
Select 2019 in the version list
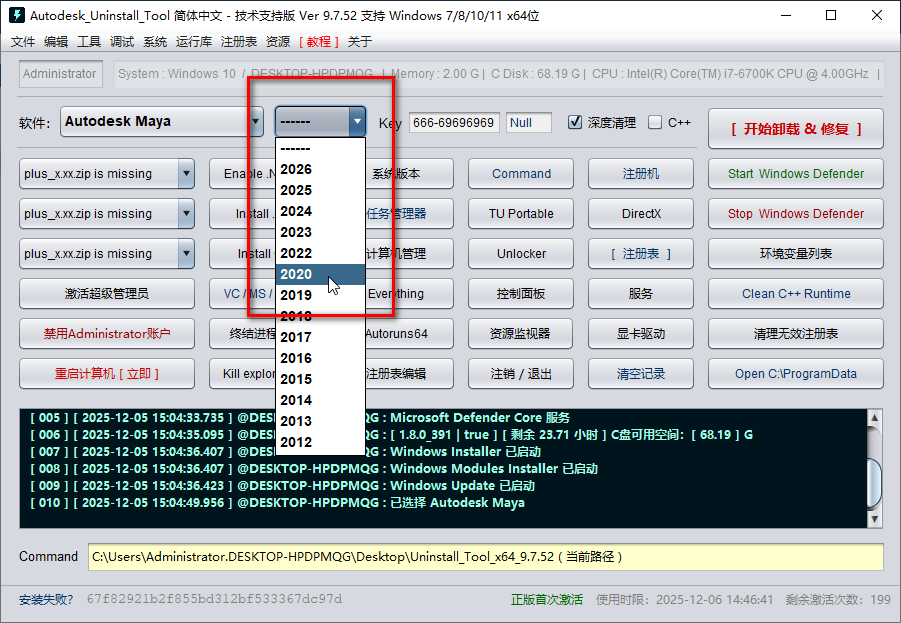(320, 295)
